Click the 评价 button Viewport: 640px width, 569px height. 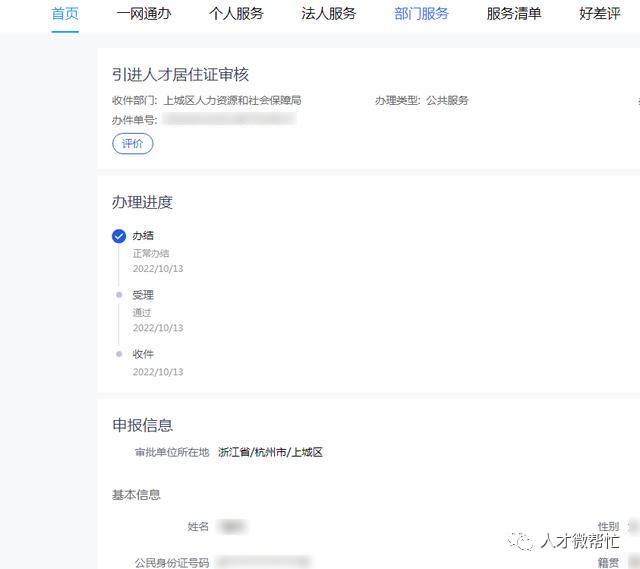pyautogui.click(x=133, y=144)
